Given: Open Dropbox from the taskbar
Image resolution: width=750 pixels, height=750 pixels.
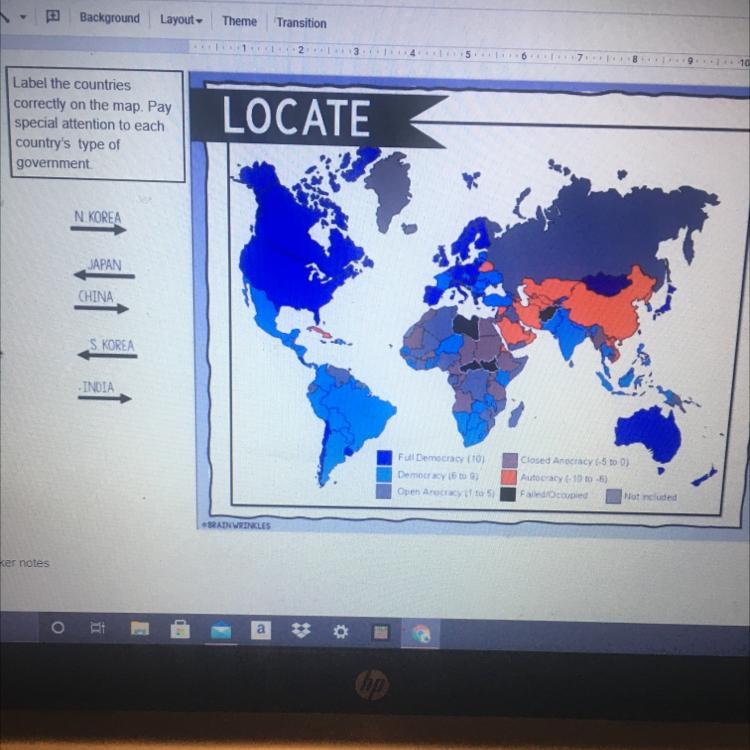Looking at the screenshot, I should (x=301, y=630).
